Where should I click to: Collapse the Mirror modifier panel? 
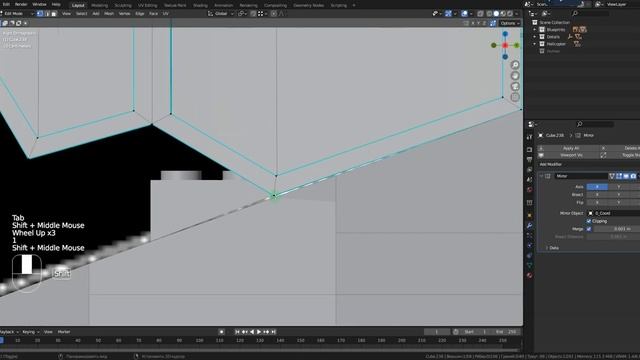point(541,176)
